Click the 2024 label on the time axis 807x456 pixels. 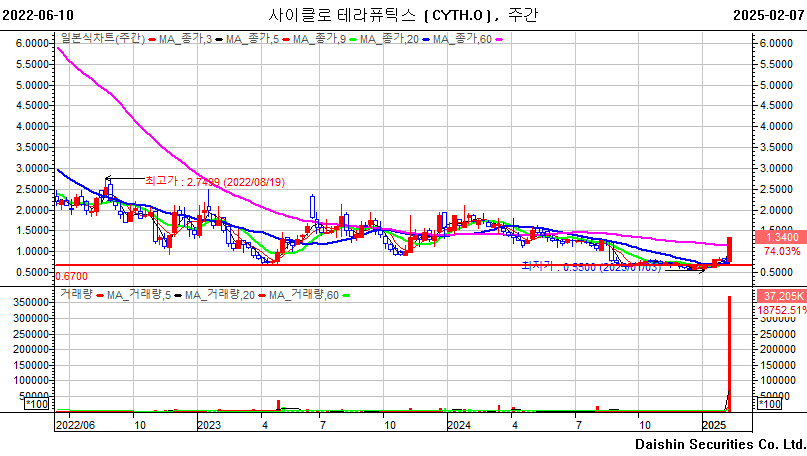(x=459, y=425)
